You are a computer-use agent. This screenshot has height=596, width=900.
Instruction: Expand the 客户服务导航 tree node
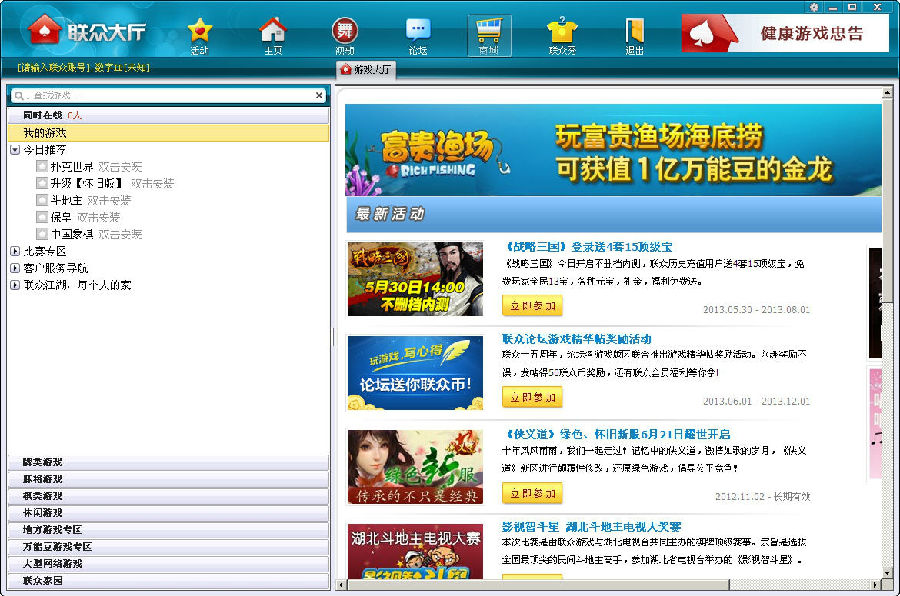[x=15, y=268]
